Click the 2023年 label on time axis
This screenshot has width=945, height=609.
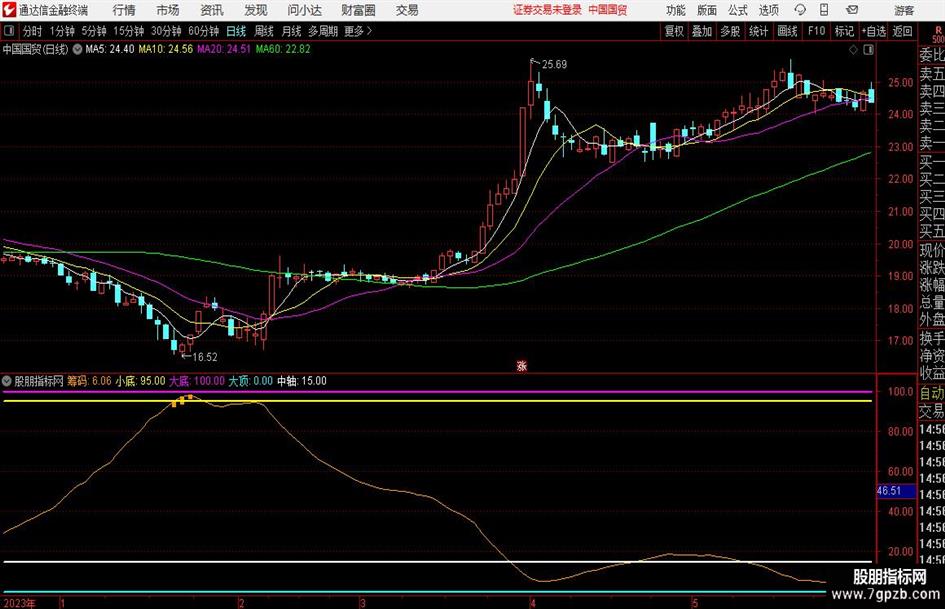19,603
